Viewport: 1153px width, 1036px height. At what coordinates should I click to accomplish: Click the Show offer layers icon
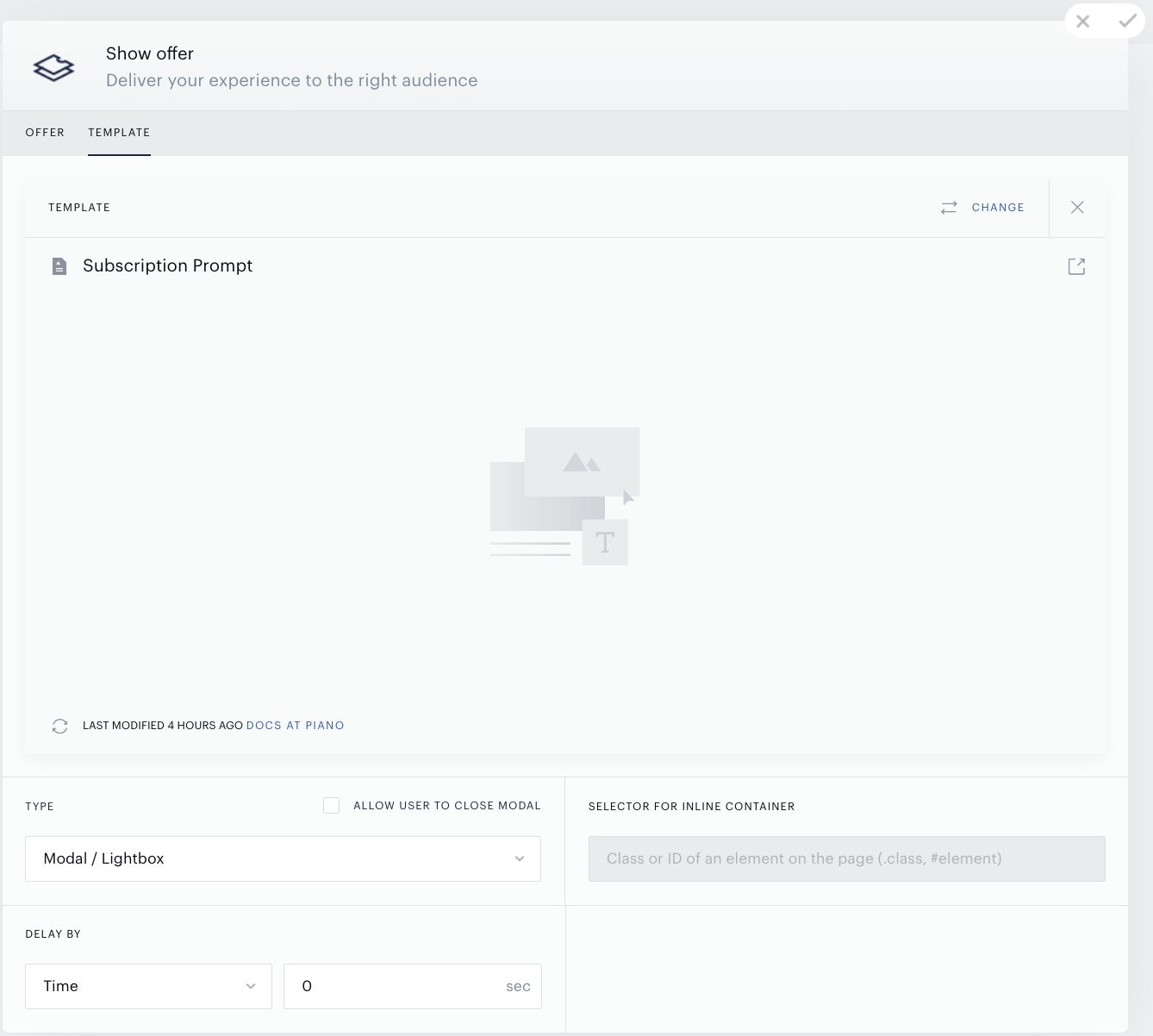[53, 67]
